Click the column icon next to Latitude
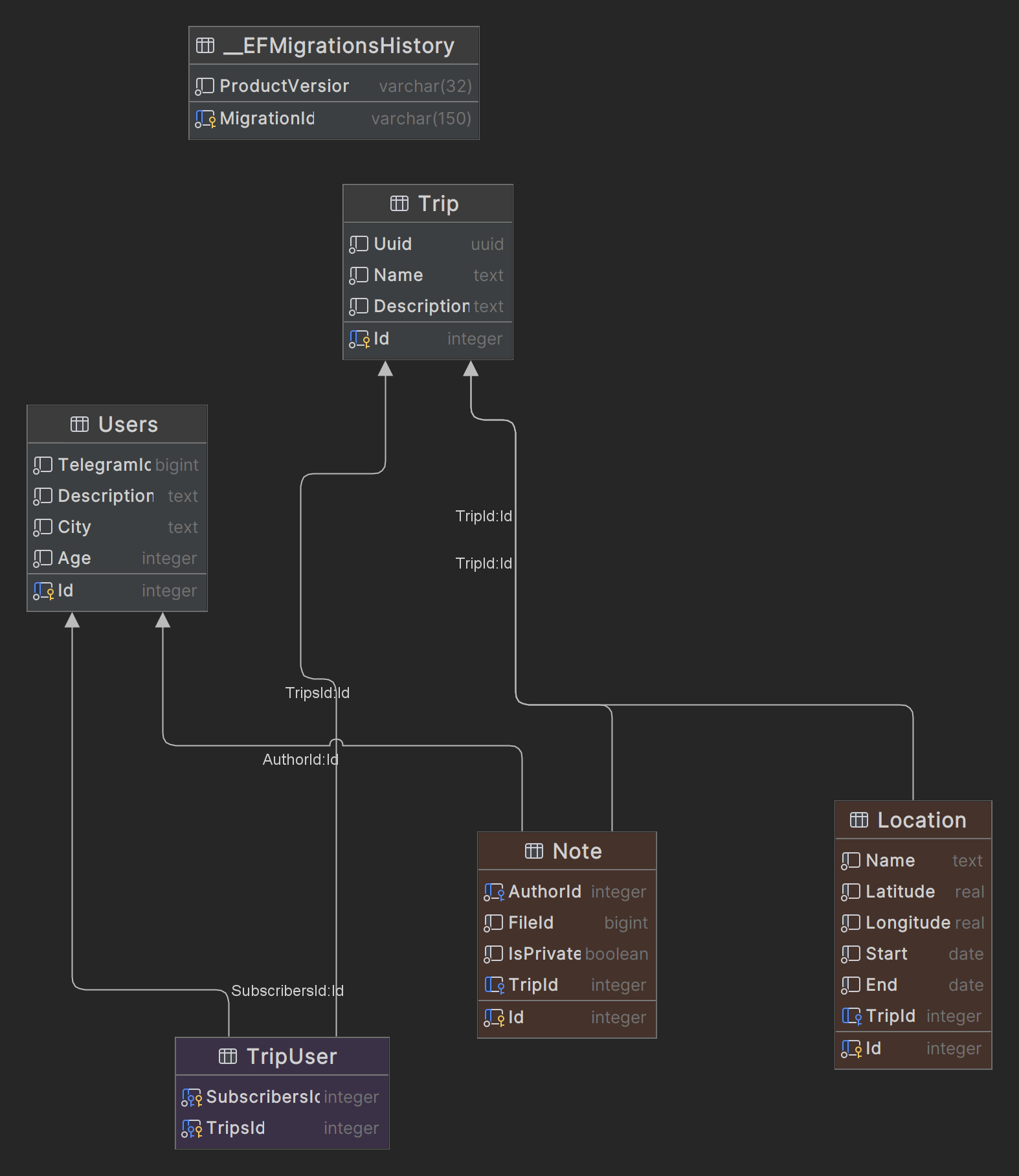This screenshot has width=1019, height=1176. point(851,892)
